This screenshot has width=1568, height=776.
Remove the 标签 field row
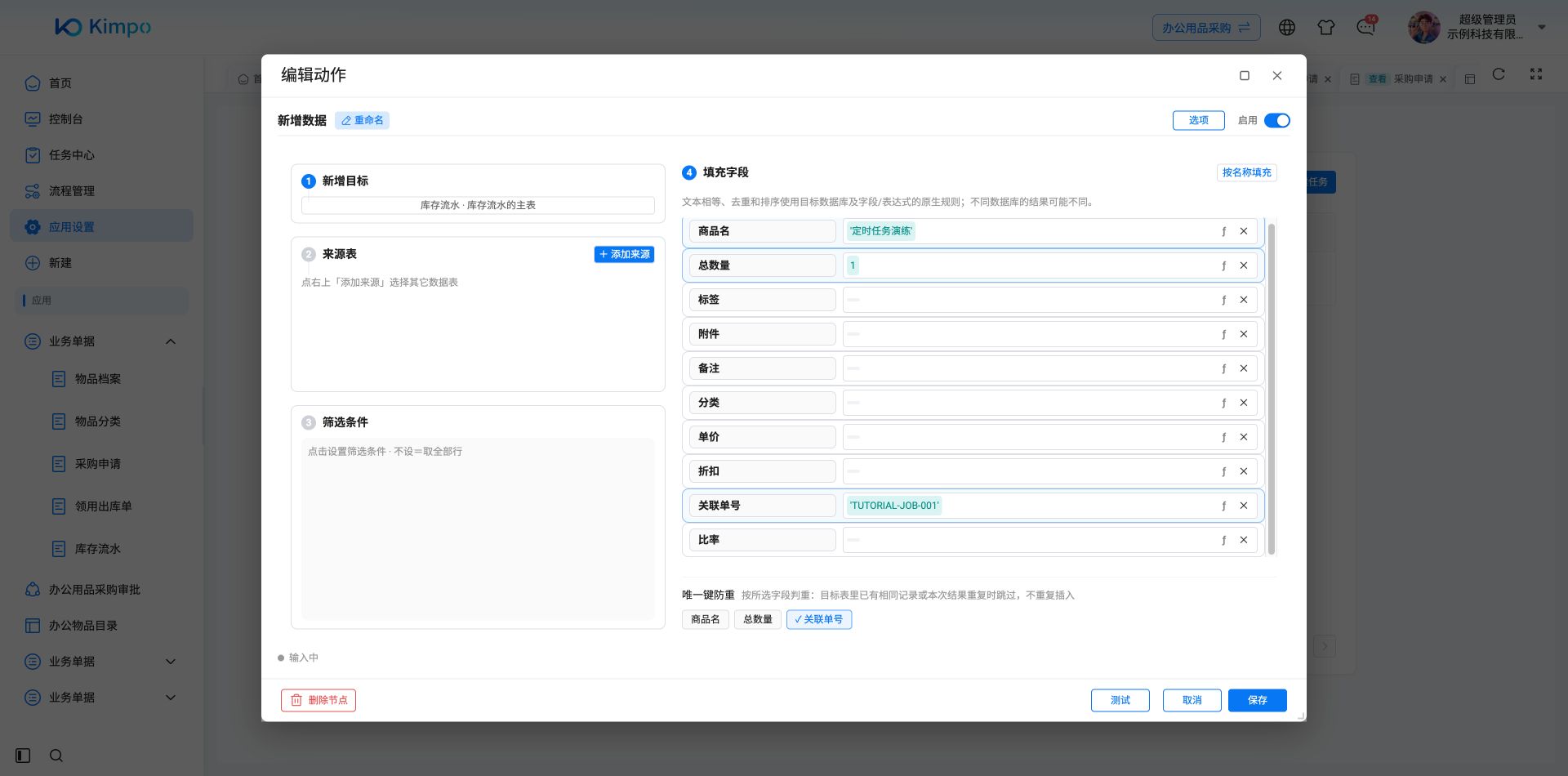coord(1244,300)
